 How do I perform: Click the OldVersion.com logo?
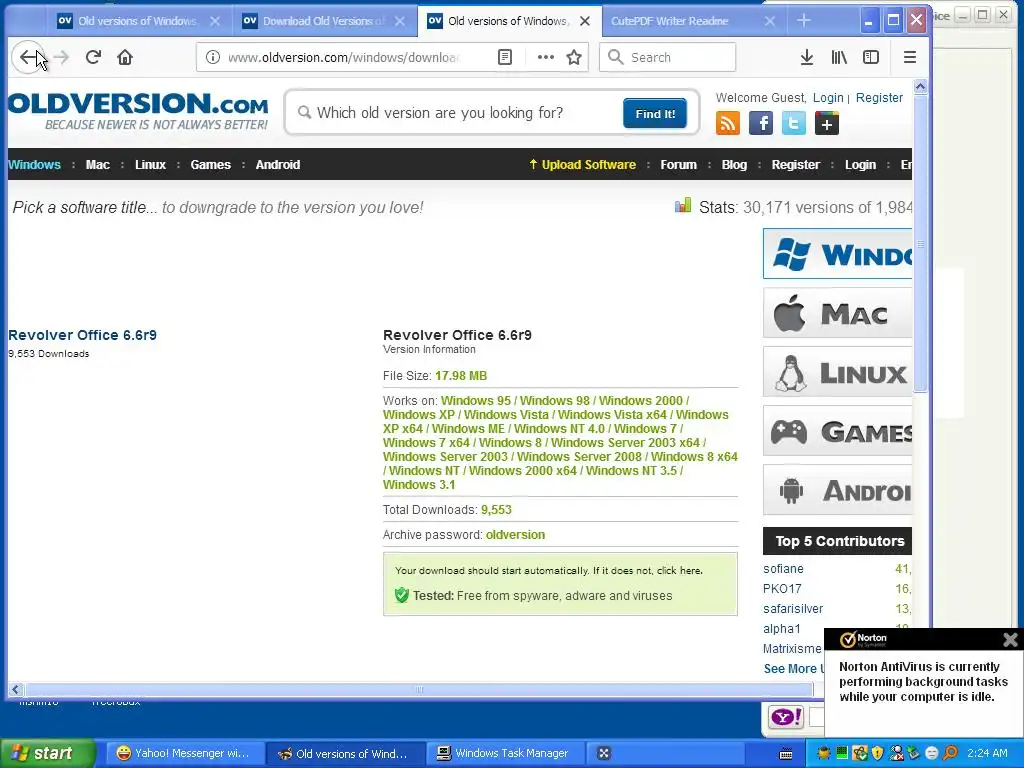[138, 111]
